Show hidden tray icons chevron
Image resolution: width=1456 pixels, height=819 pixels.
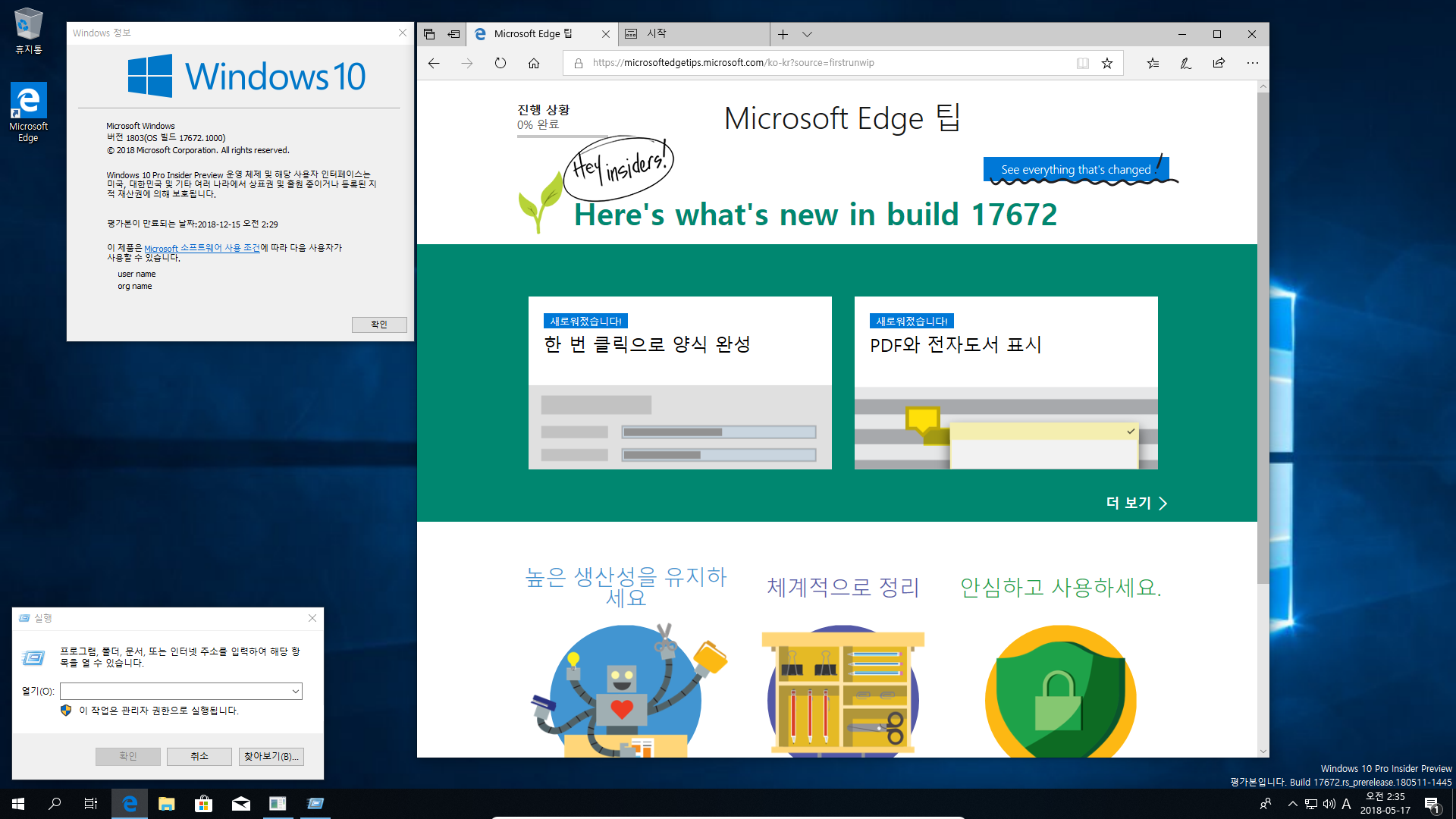coord(1292,804)
